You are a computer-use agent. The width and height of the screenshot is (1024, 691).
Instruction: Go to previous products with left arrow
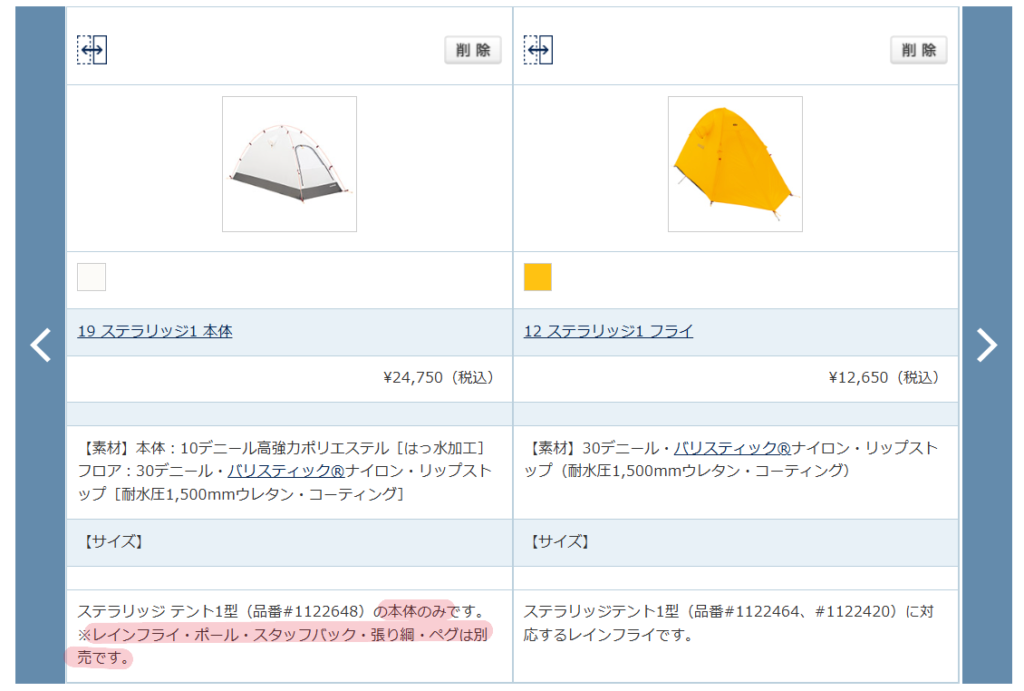(40, 345)
